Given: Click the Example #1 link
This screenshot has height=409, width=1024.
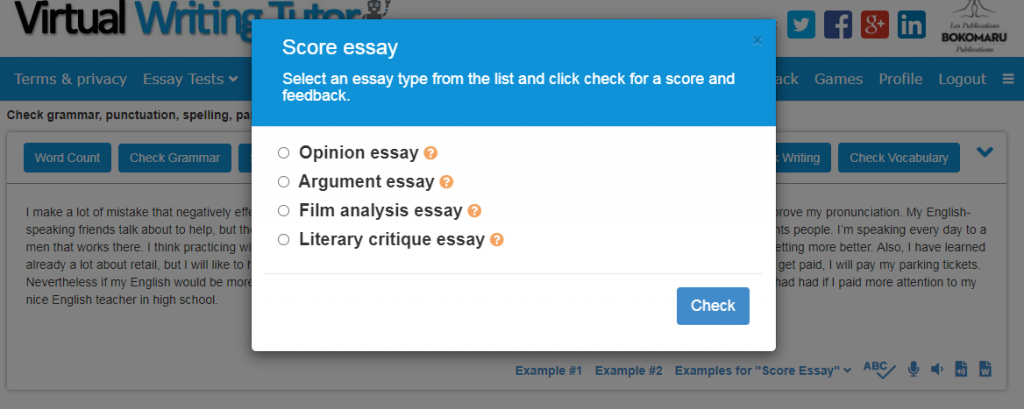Looking at the screenshot, I should pos(549,370).
